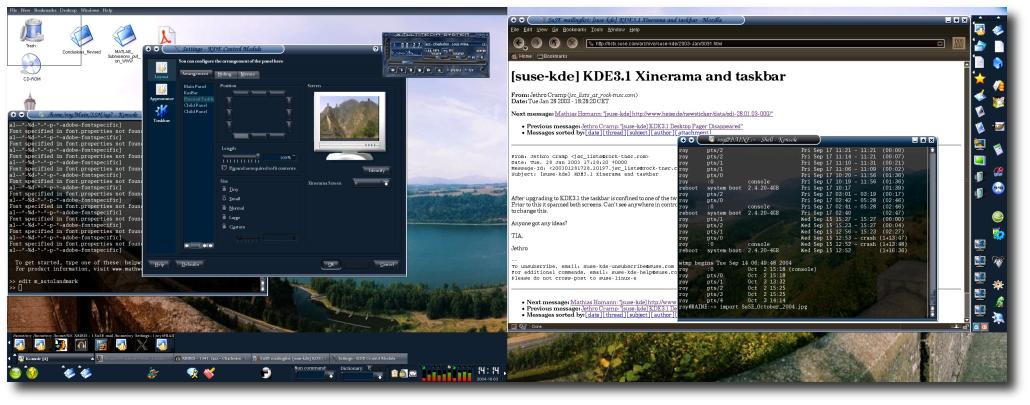1030x405 pixels.
Task: Select Settings - KDE Control Module taskbar entry
Action: (368, 358)
